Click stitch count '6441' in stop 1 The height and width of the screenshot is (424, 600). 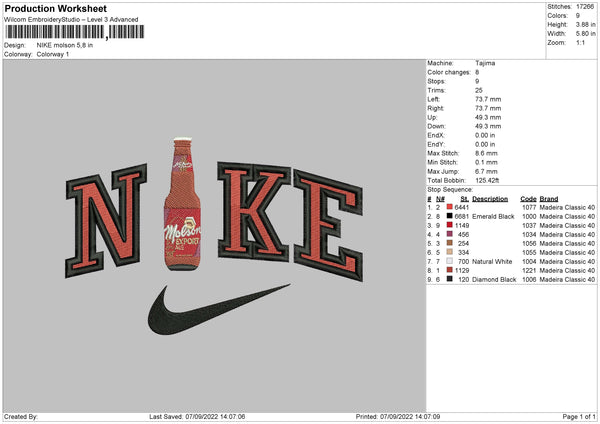[x=461, y=207]
